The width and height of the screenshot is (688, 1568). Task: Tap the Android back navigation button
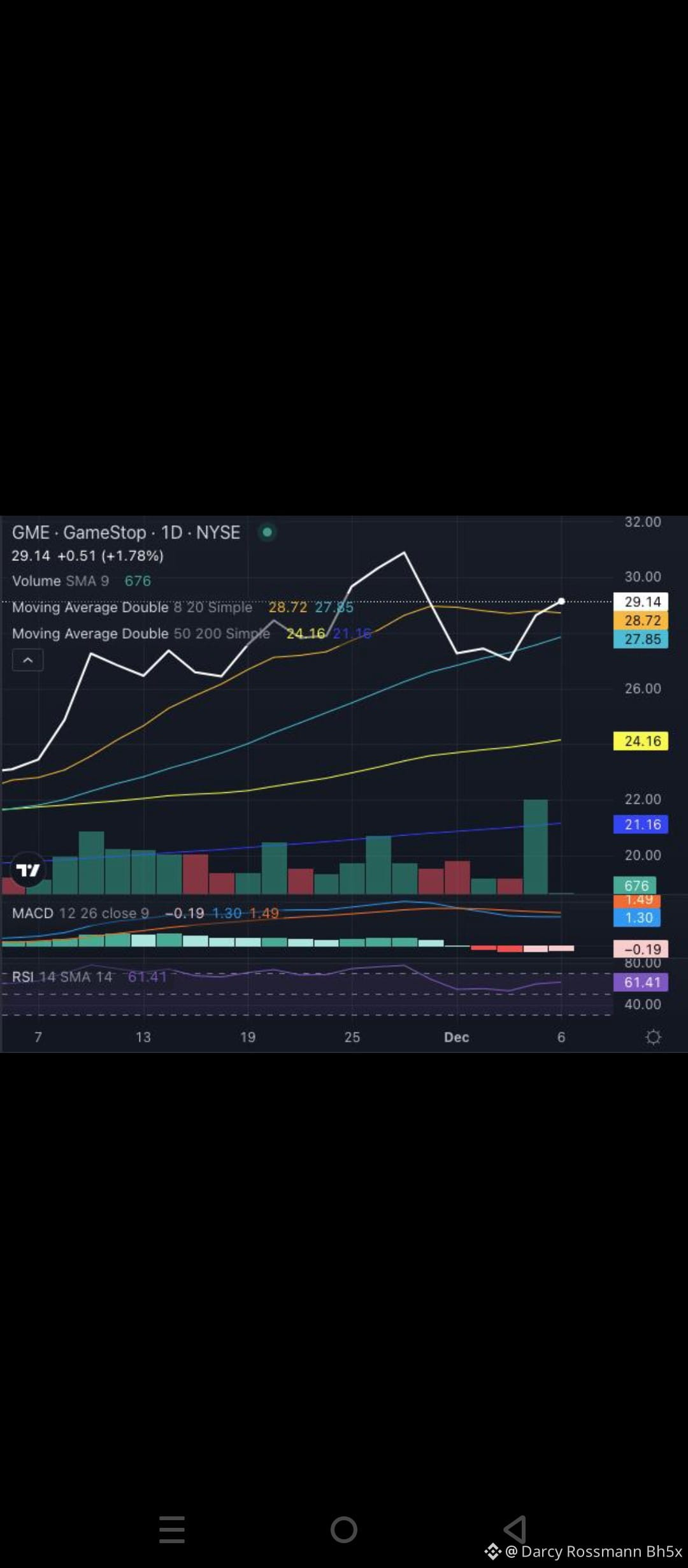pyautogui.click(x=515, y=1529)
